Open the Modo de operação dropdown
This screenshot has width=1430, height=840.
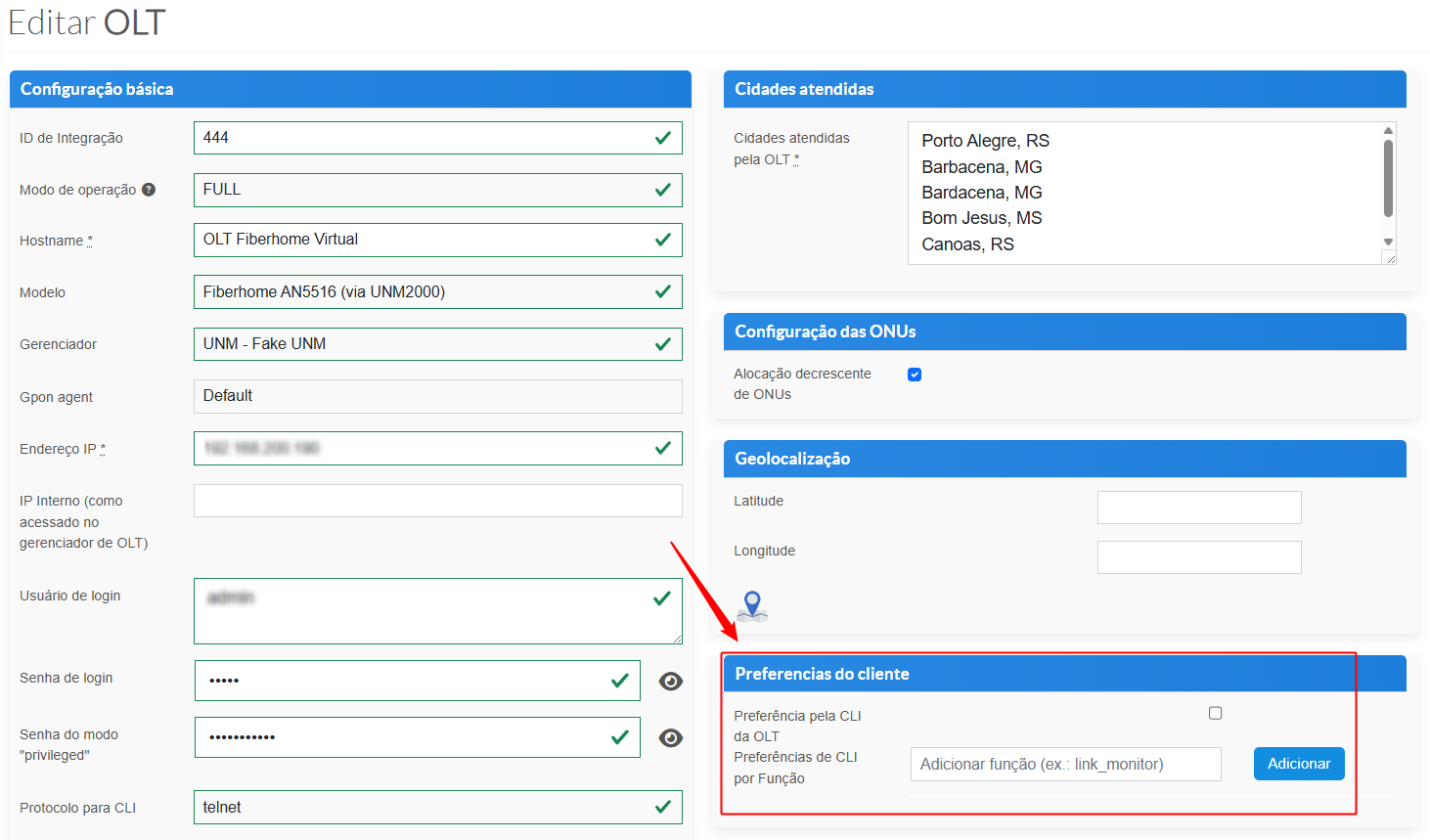pyautogui.click(x=437, y=190)
